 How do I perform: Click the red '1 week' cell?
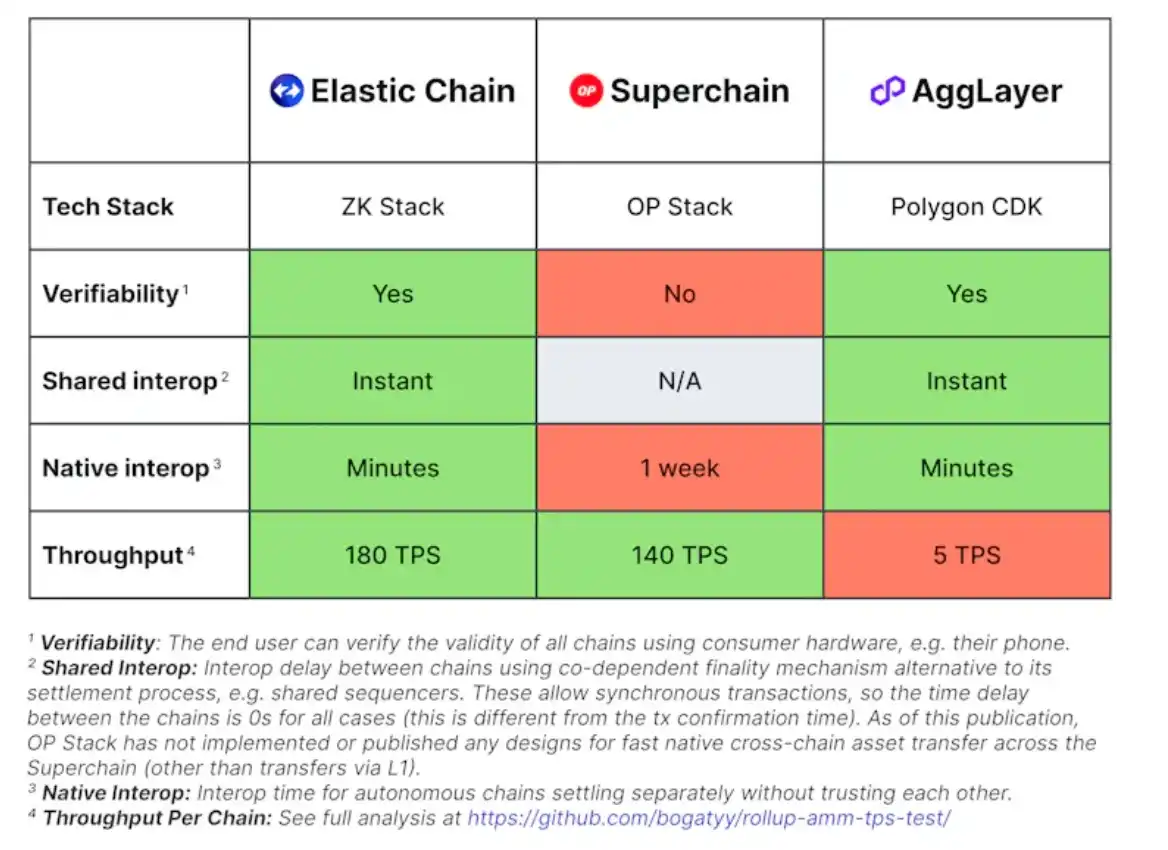click(x=680, y=468)
